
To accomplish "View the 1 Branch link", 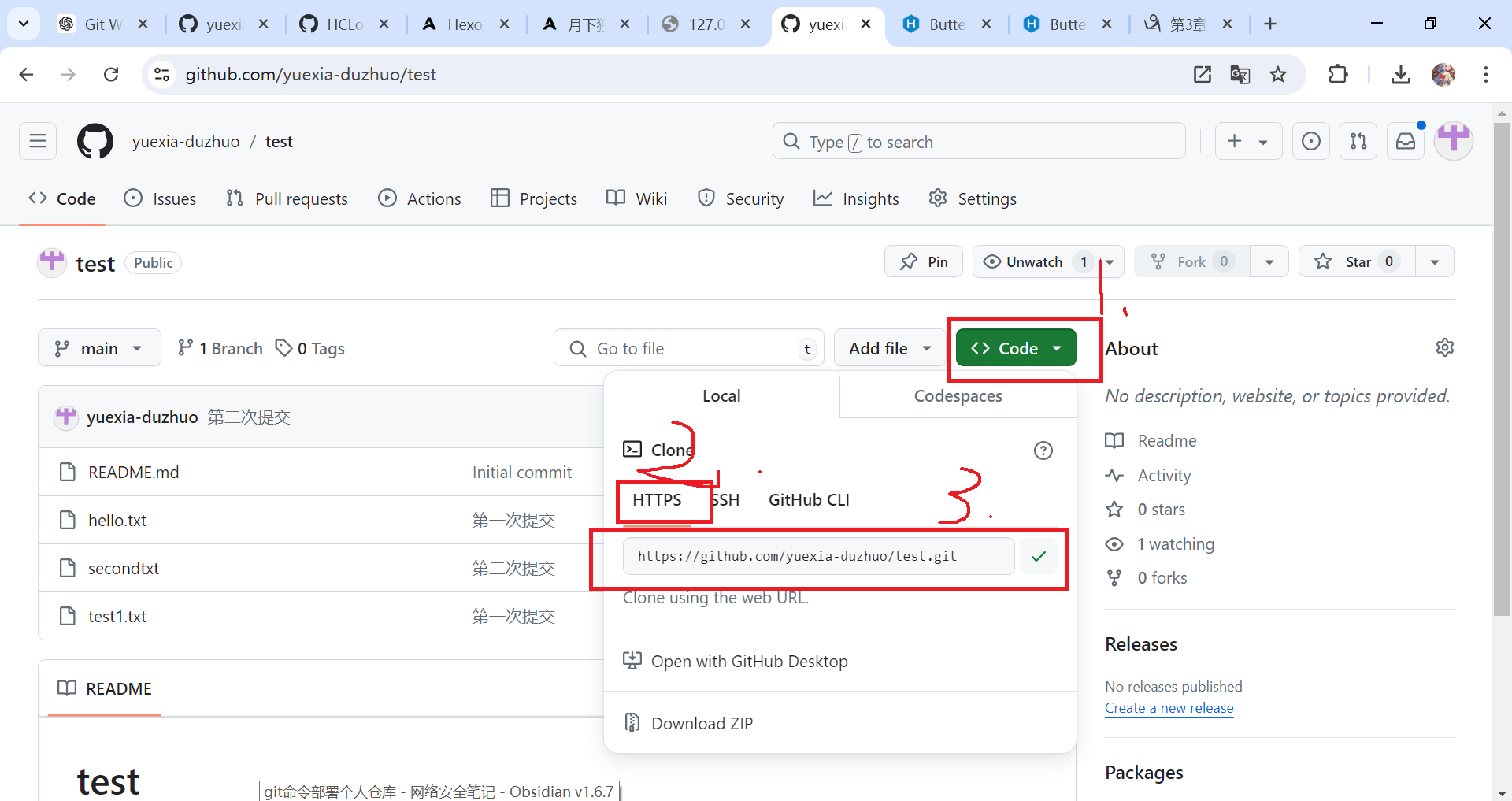I will pyautogui.click(x=220, y=347).
